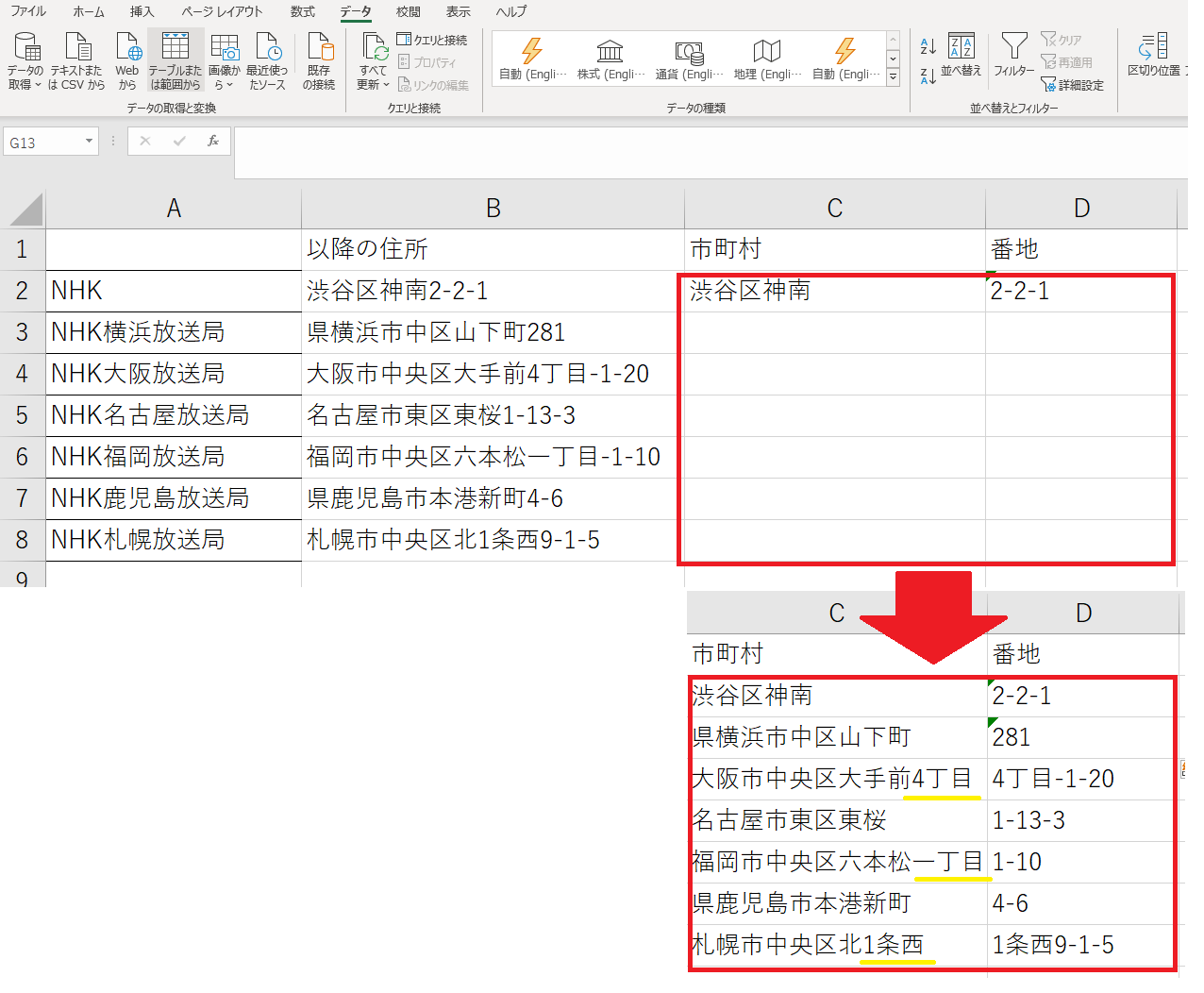Click the cell 大阪市中央区大手前4丁目-1-20
This screenshot has height=993, width=1204.
point(493,374)
